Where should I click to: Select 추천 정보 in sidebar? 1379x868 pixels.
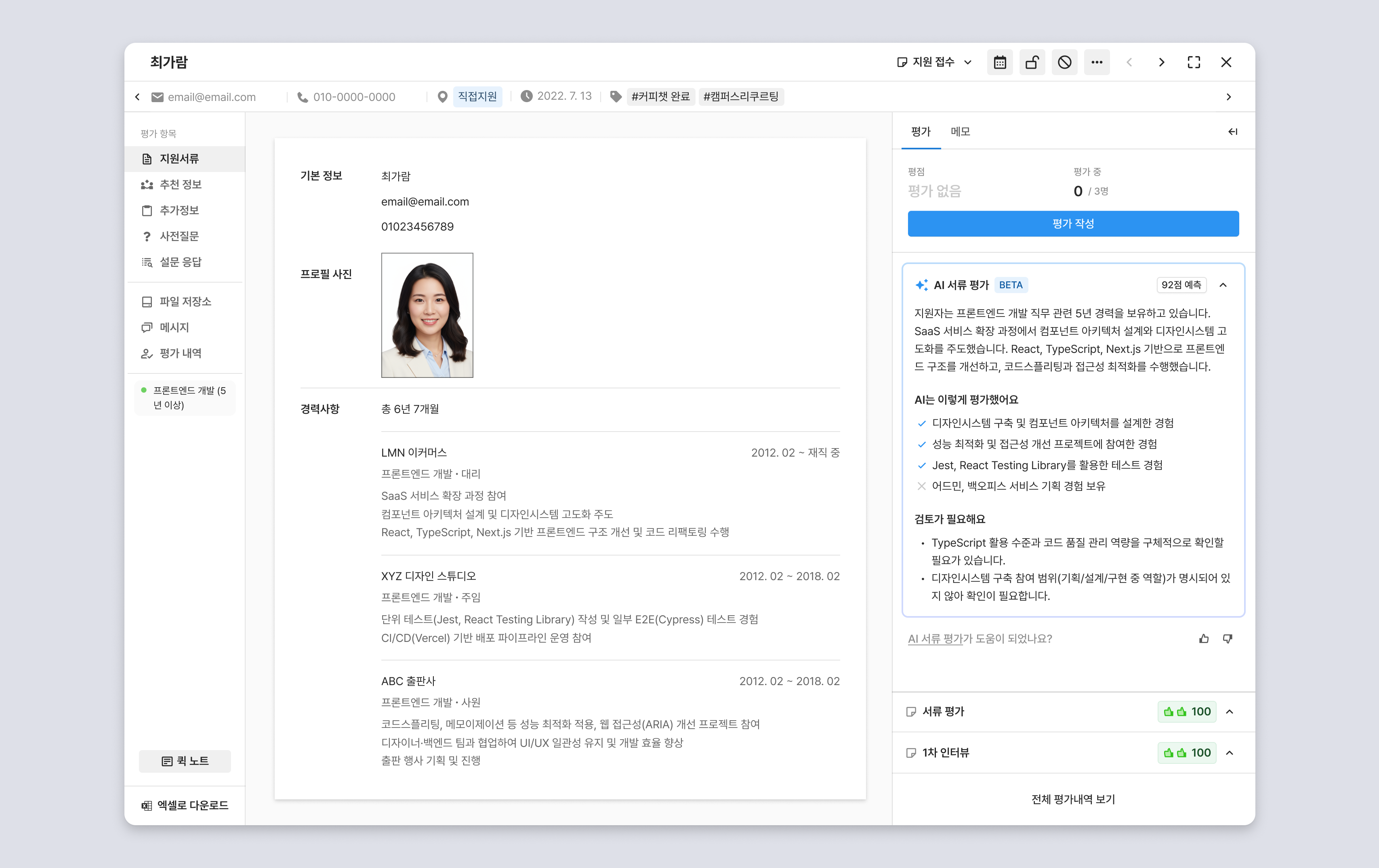click(180, 185)
